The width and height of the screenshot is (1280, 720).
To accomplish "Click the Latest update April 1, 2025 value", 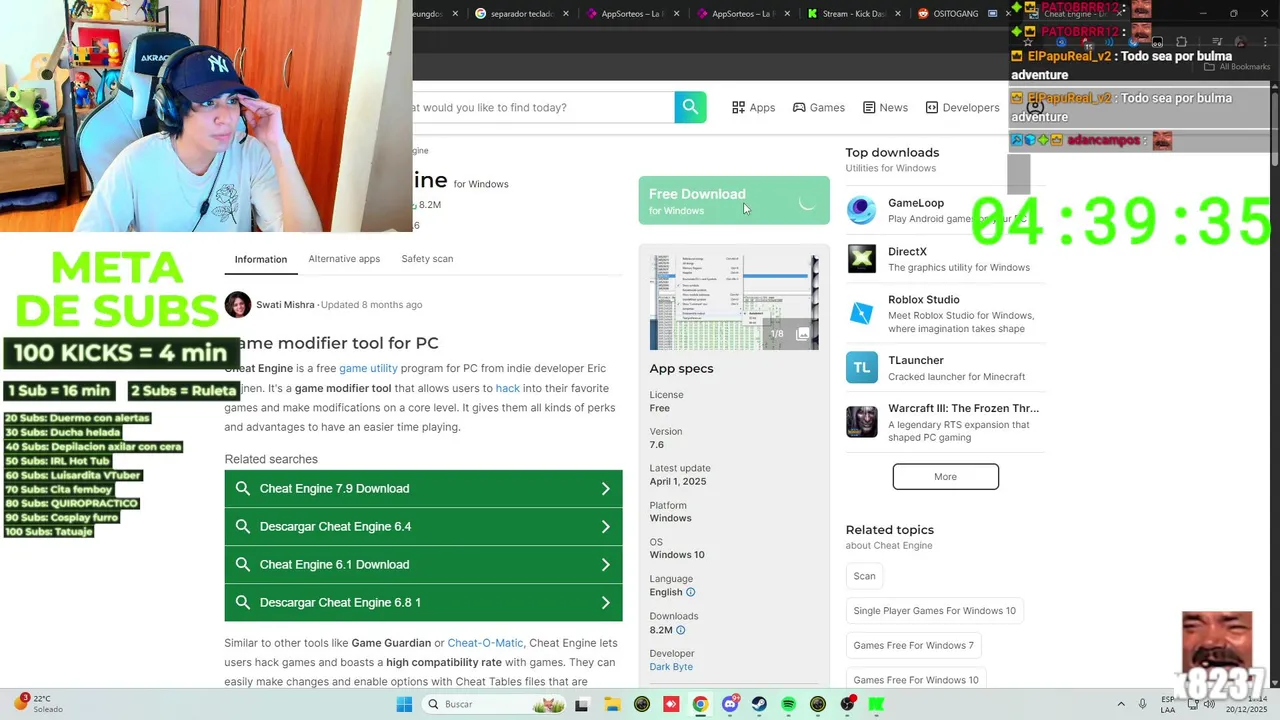I will point(678,482).
